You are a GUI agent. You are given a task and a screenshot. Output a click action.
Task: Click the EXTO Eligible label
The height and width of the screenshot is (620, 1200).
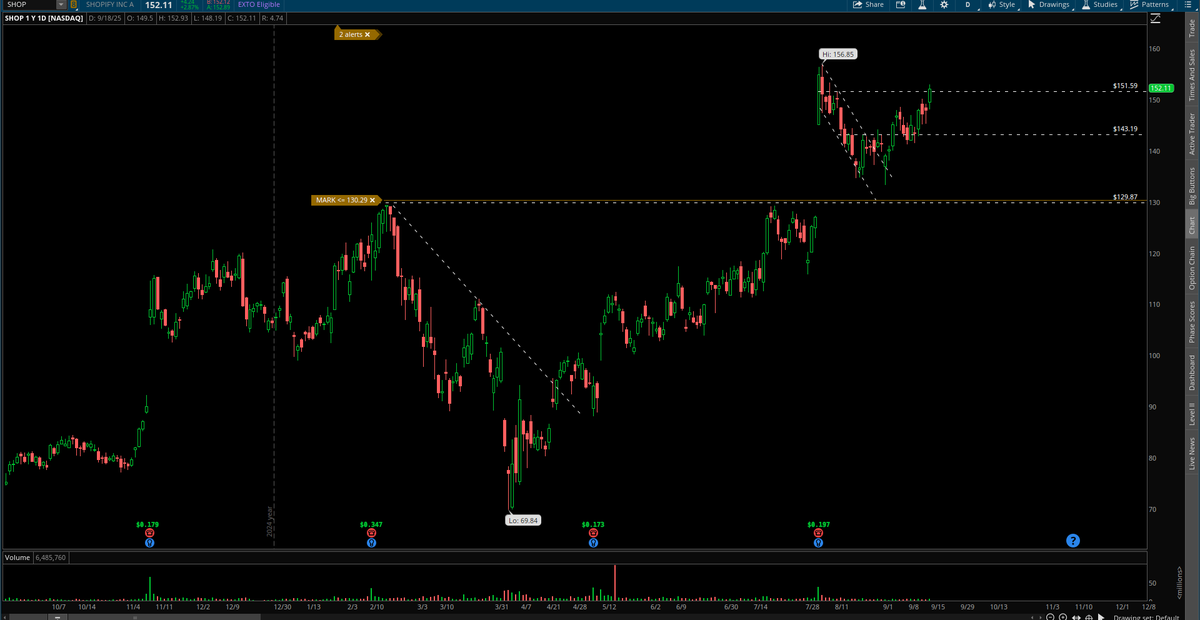[258, 5]
